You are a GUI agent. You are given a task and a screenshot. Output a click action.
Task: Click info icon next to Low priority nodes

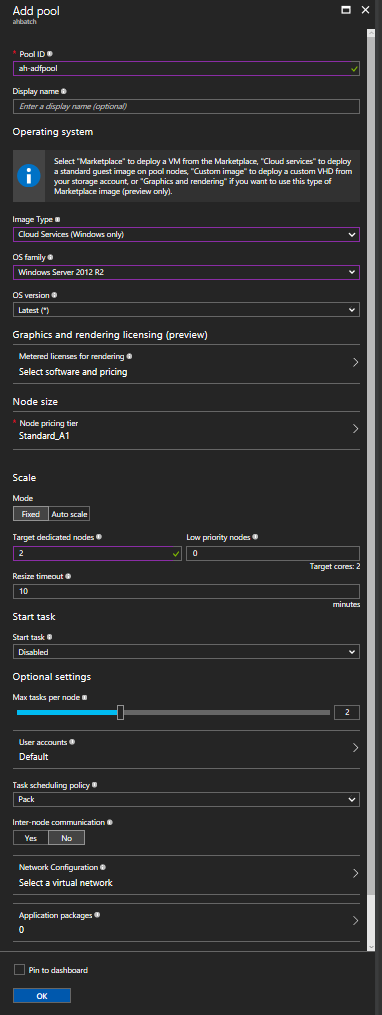tap(255, 537)
